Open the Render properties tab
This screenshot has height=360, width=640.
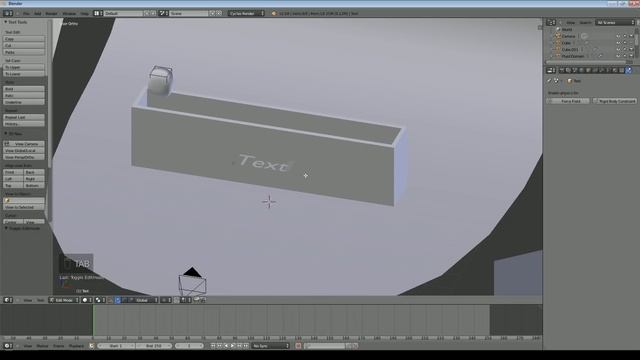coord(562,70)
